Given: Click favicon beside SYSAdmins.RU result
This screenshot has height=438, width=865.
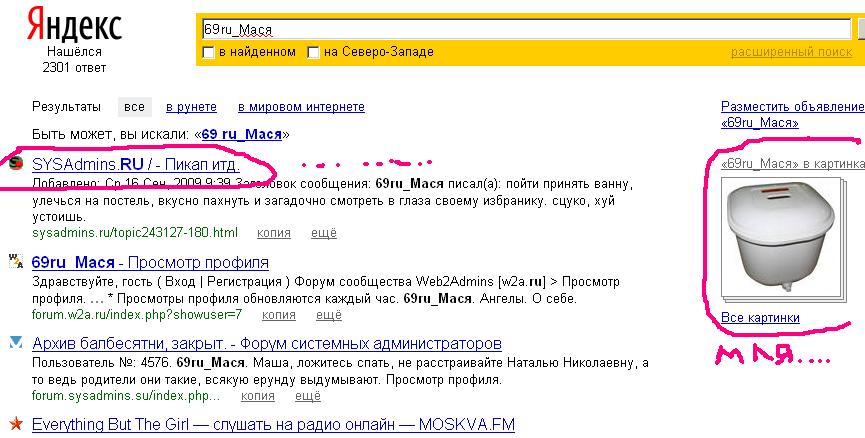Looking at the screenshot, I should [x=17, y=162].
